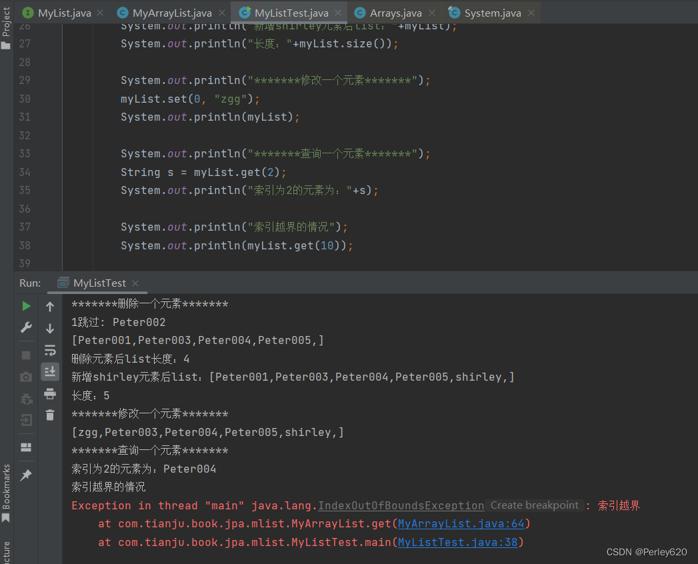Open the Project tool window sidebar button
698x564 pixels.
tap(6, 28)
